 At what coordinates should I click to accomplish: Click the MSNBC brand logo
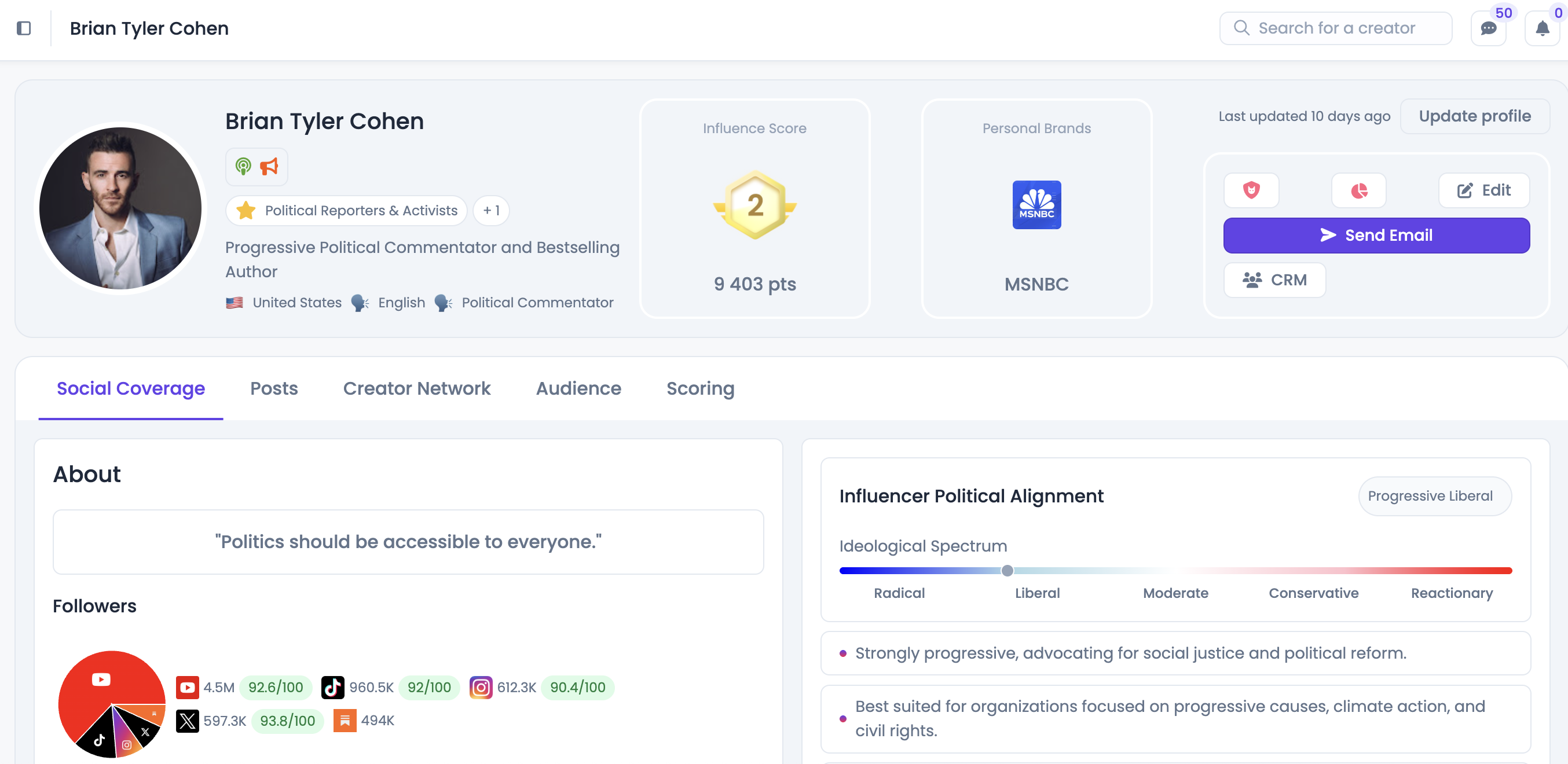click(x=1036, y=205)
